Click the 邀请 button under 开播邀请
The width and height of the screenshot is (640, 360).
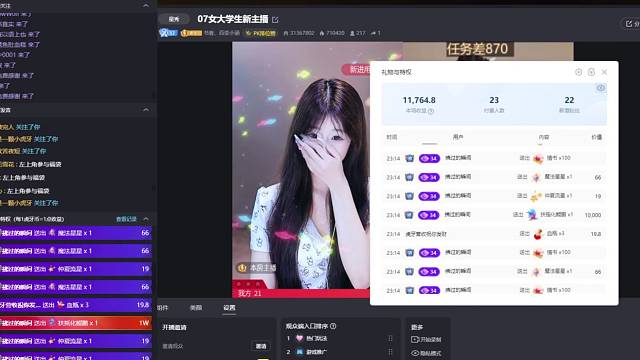pyautogui.click(x=261, y=346)
